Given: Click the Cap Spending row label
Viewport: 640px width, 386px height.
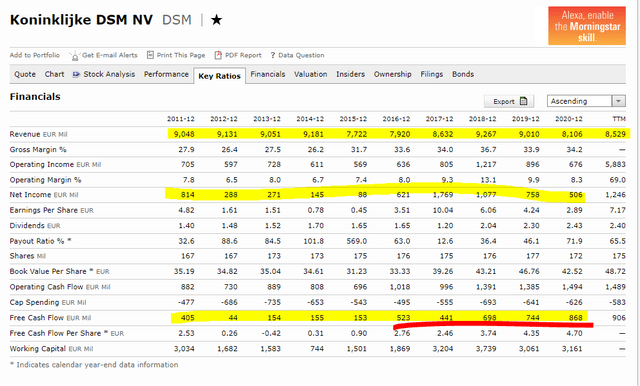Looking at the screenshot, I should click(48, 302).
